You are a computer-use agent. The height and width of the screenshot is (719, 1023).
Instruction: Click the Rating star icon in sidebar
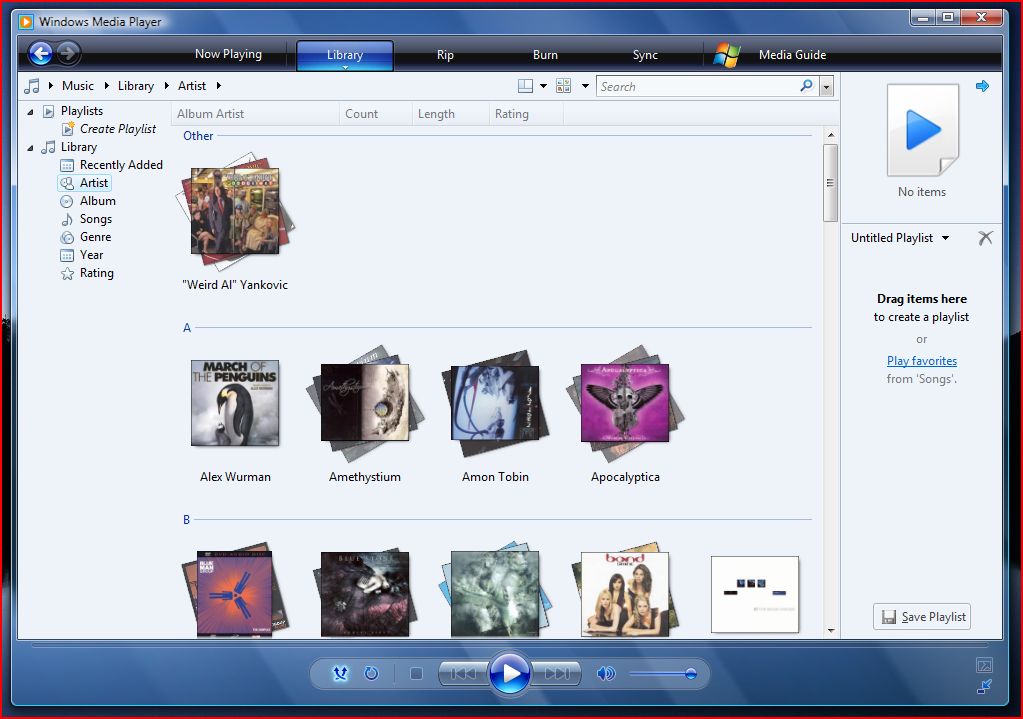67,273
